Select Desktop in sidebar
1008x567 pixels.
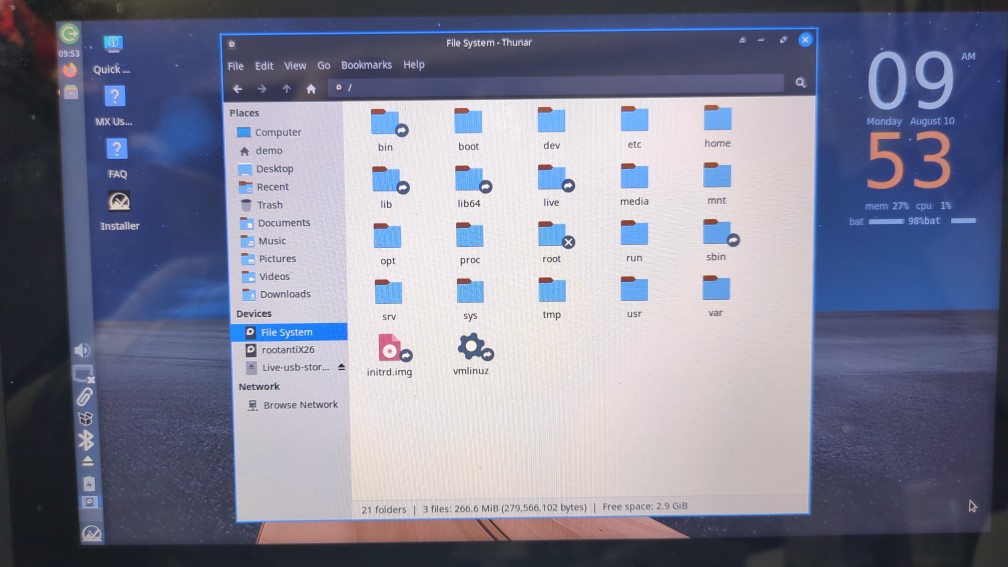point(266,168)
